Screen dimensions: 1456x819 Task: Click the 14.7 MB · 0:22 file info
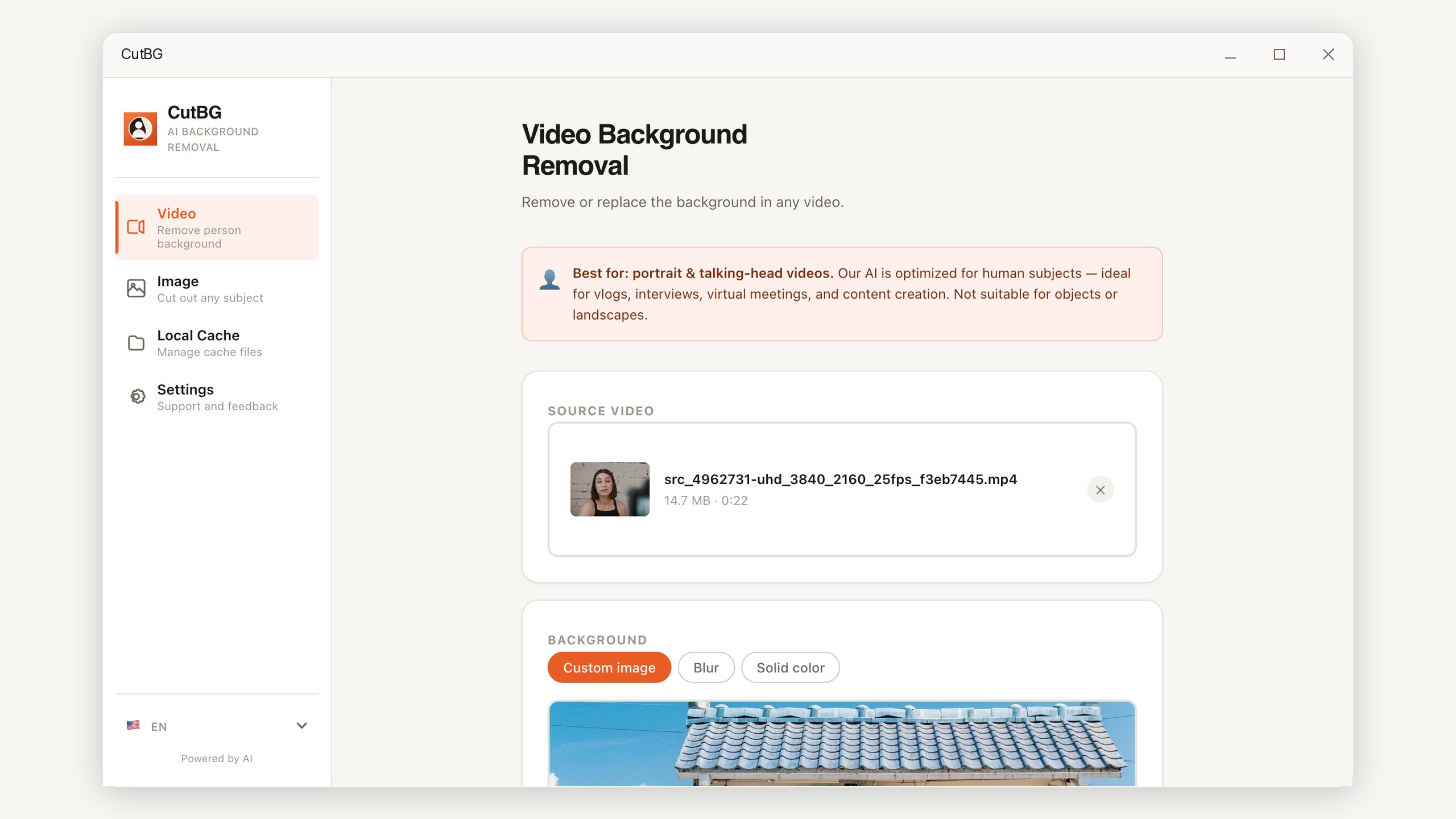[706, 500]
